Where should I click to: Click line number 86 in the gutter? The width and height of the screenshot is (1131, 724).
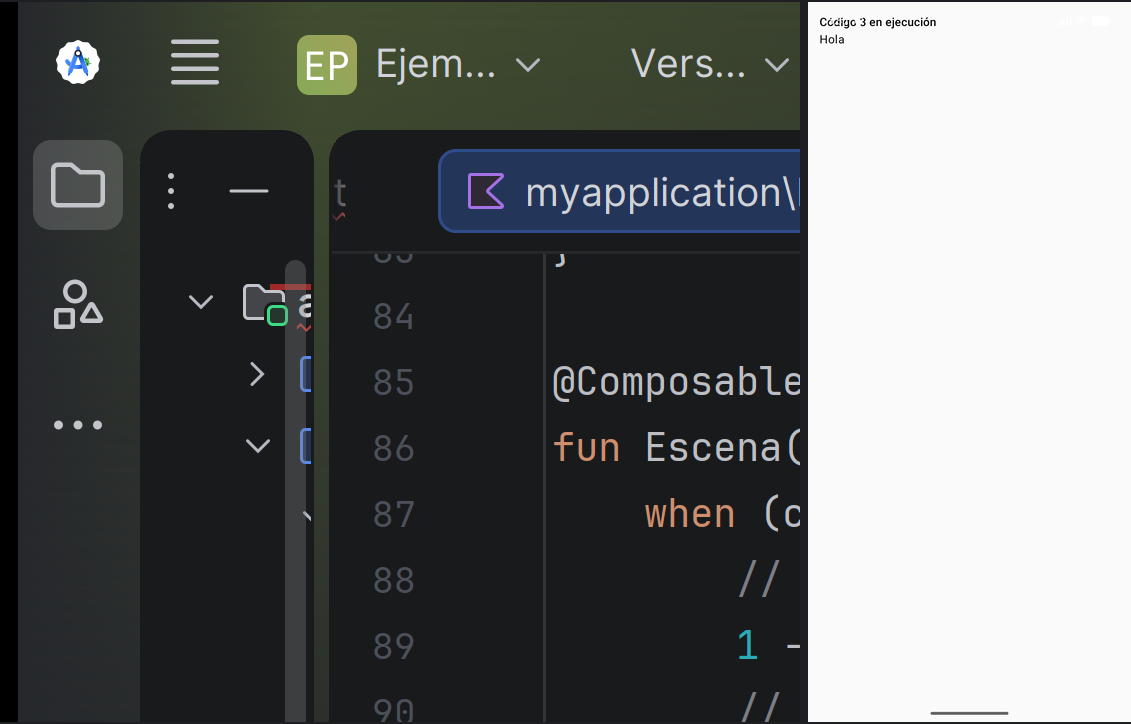coord(394,449)
